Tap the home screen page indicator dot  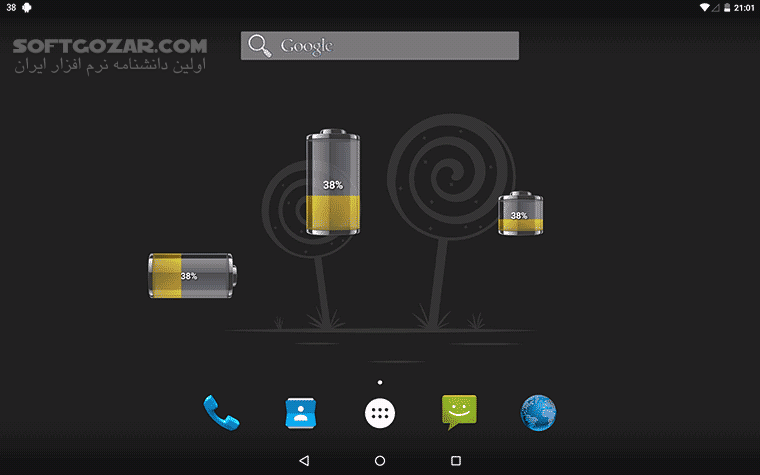coord(380,382)
